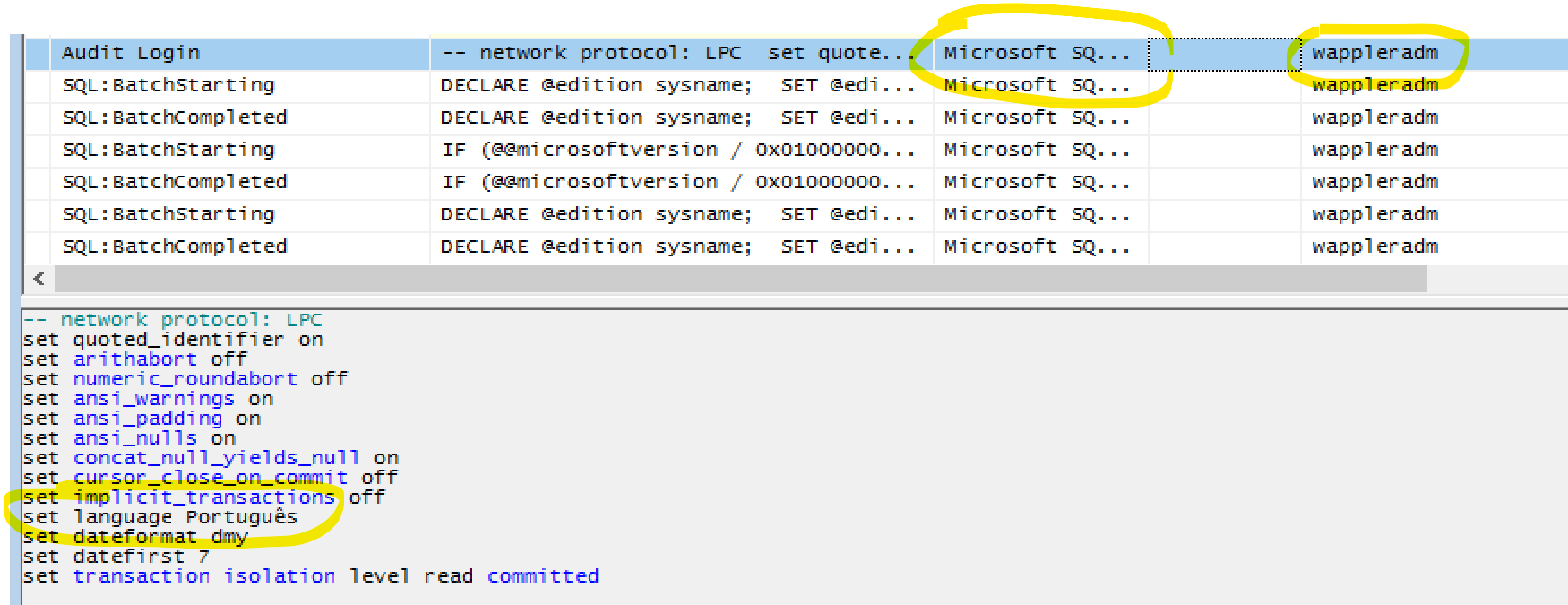Click 'concat_null_yields_null' in the detail text
The width and height of the screenshot is (1568, 605).
click(x=216, y=458)
